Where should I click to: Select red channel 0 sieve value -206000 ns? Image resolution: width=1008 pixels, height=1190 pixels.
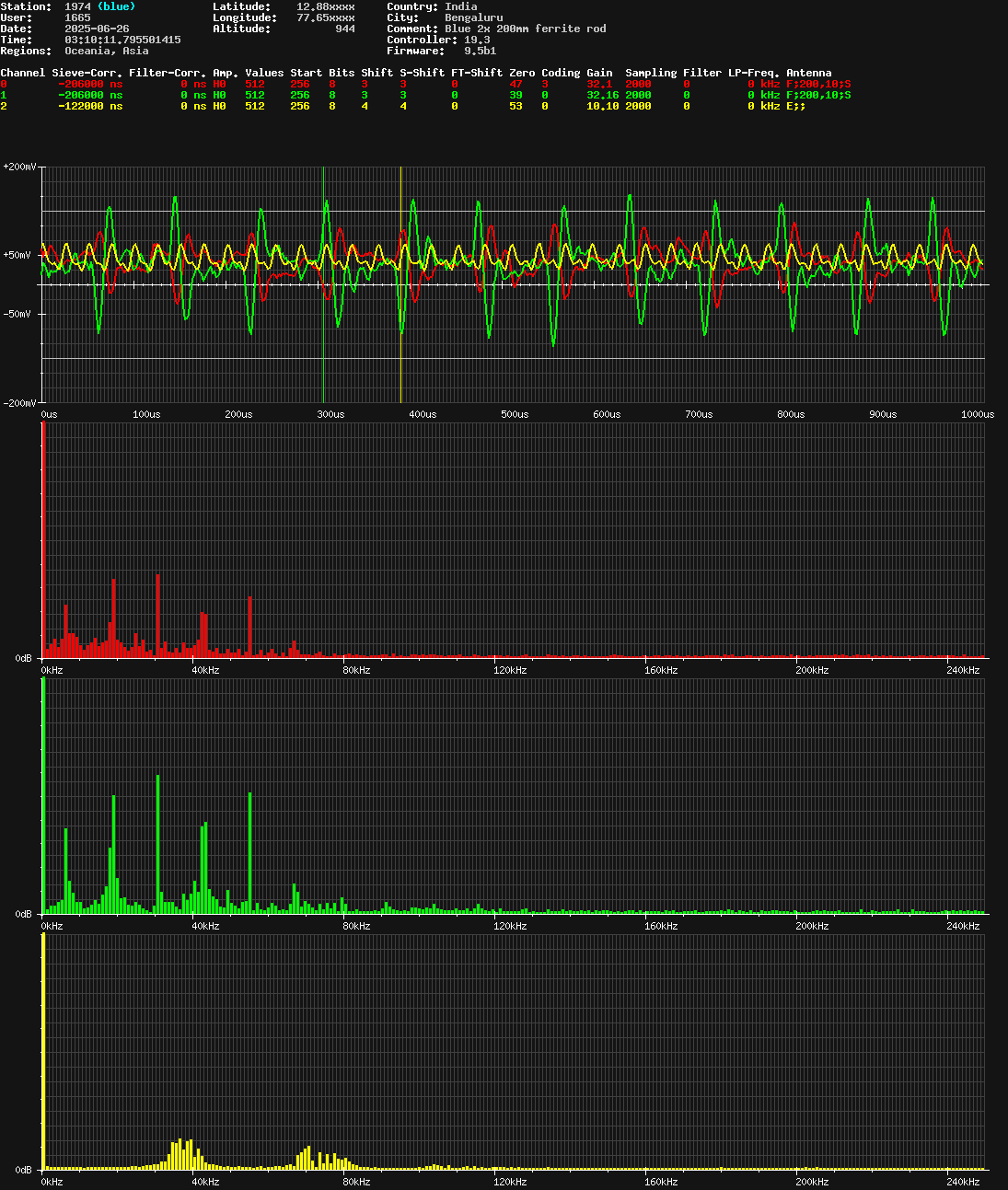click(90, 84)
